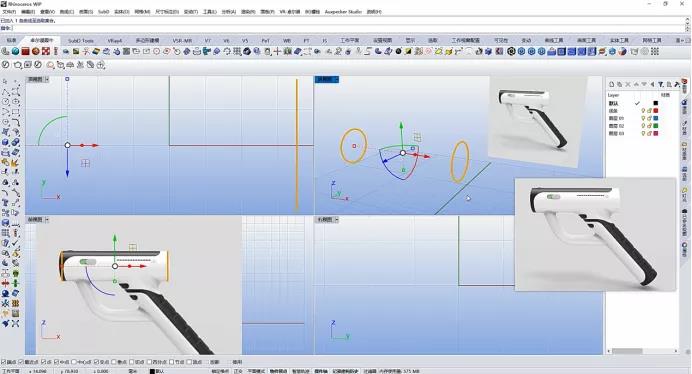
Task: Open the bottom-right viewport title dropdown
Action: [336, 219]
